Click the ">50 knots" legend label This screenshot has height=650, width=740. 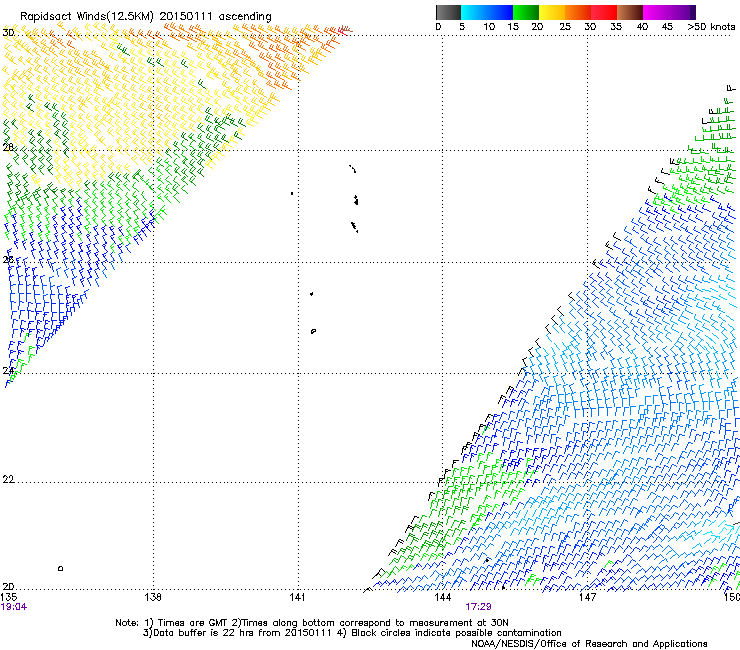(711, 27)
